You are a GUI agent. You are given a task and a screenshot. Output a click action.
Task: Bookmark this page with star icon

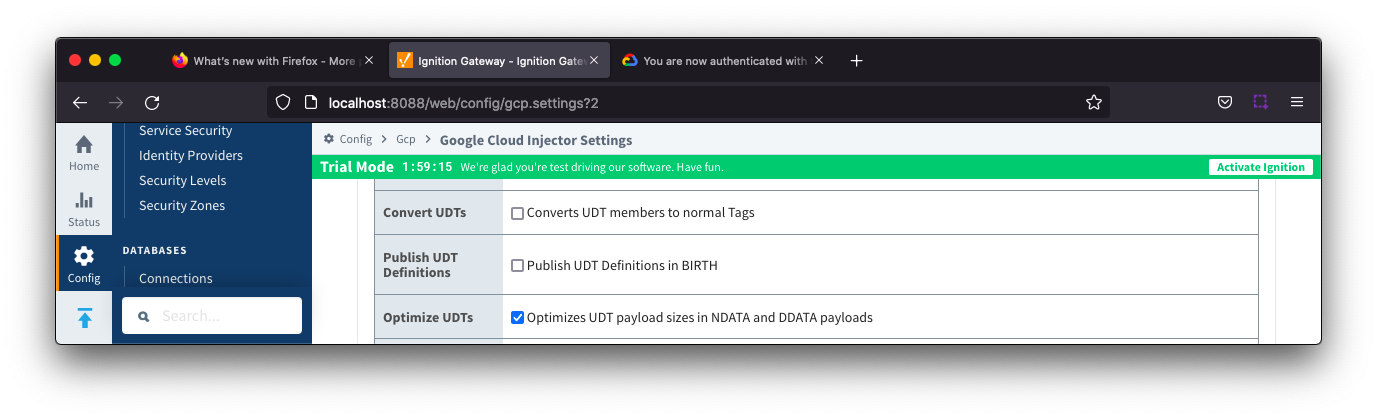click(x=1093, y=102)
